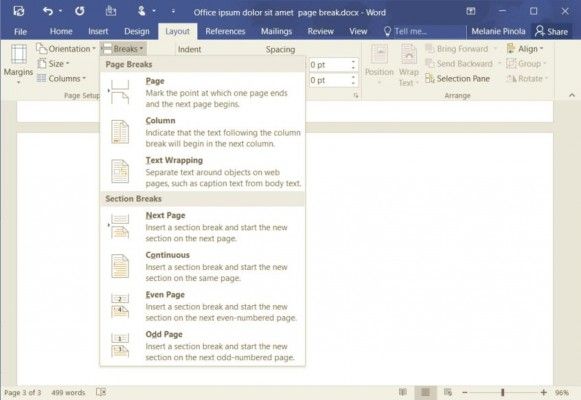Collapse the Breaks dropdown button
Image resolution: width=581 pixels, height=400 pixels.
[x=123, y=49]
